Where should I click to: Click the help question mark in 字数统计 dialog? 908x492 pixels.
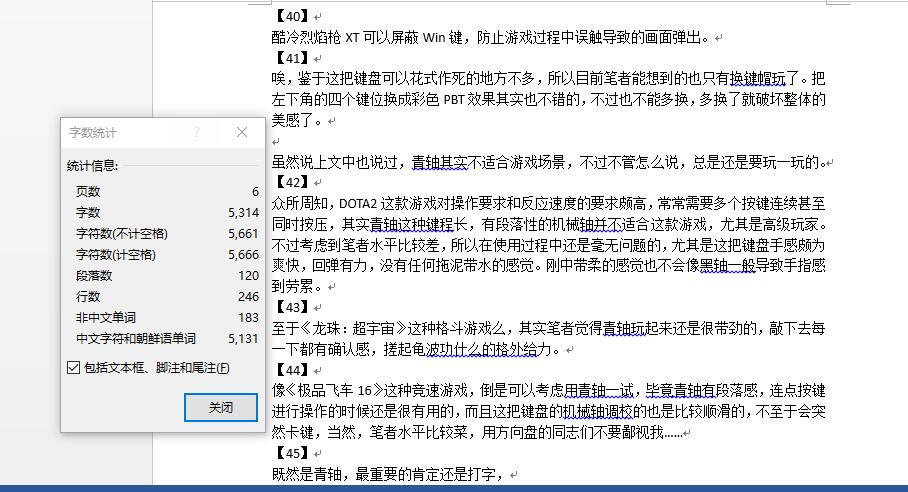(197, 133)
